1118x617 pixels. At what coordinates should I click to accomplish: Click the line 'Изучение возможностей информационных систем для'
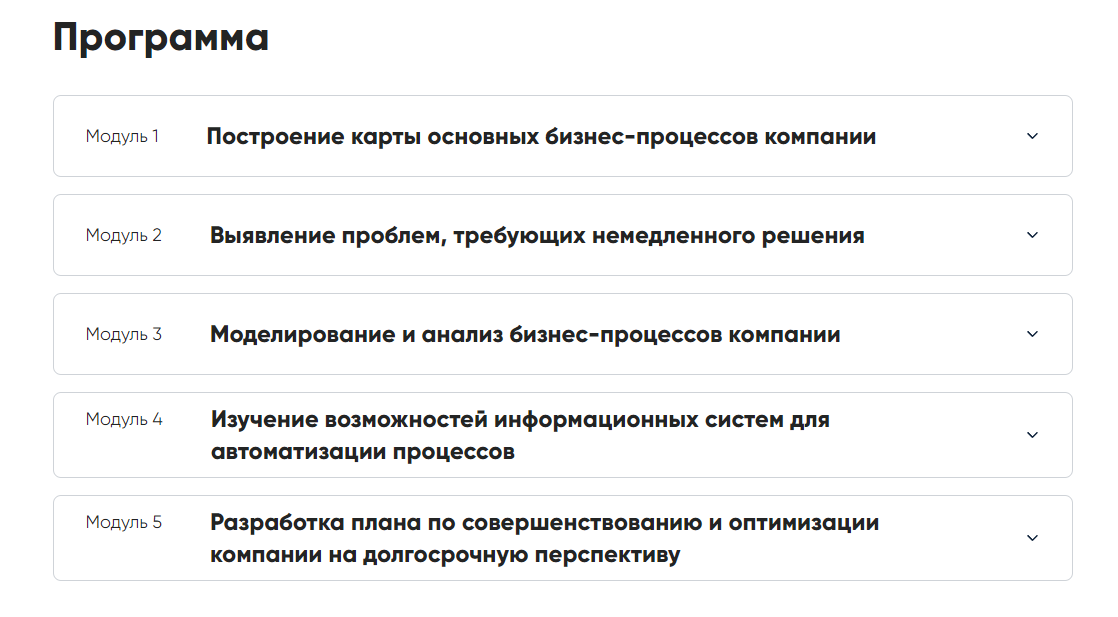[x=520, y=419]
